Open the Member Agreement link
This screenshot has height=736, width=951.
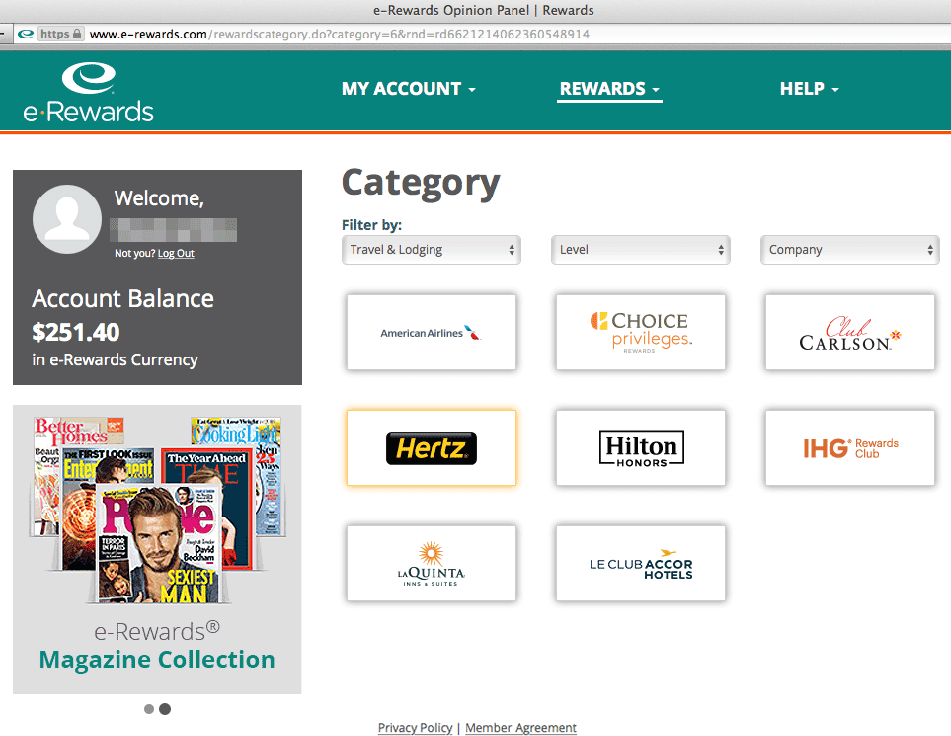click(520, 728)
